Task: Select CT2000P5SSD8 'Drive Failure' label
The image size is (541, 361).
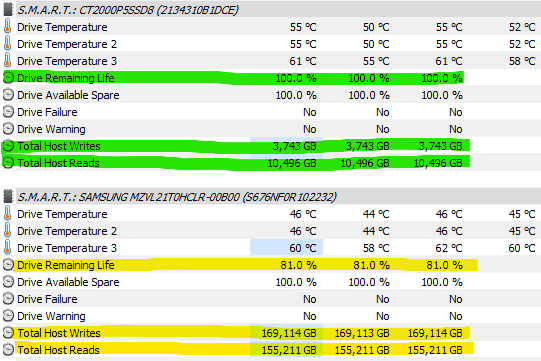Action: point(47,112)
